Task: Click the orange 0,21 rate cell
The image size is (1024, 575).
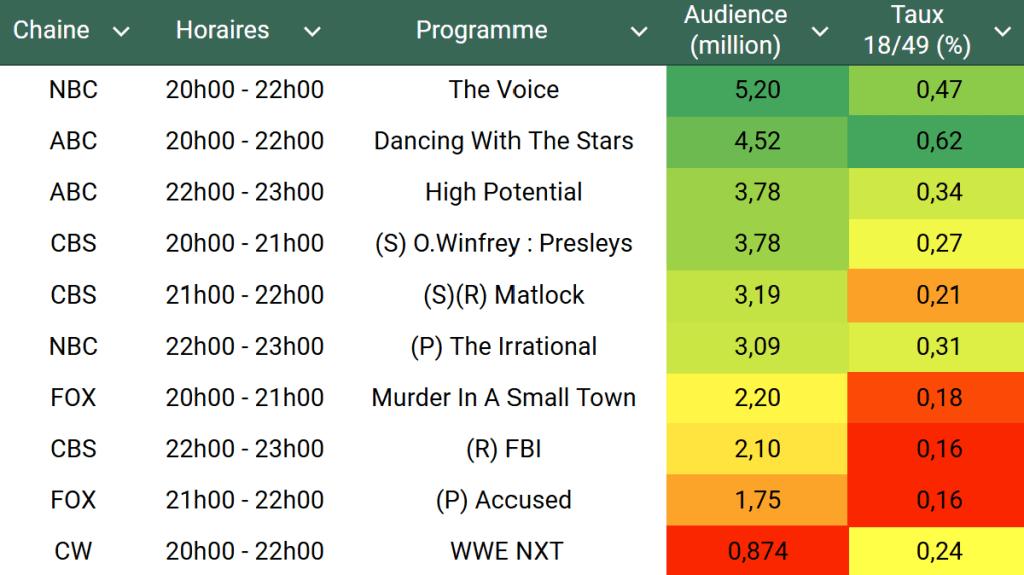Action: 938,295
